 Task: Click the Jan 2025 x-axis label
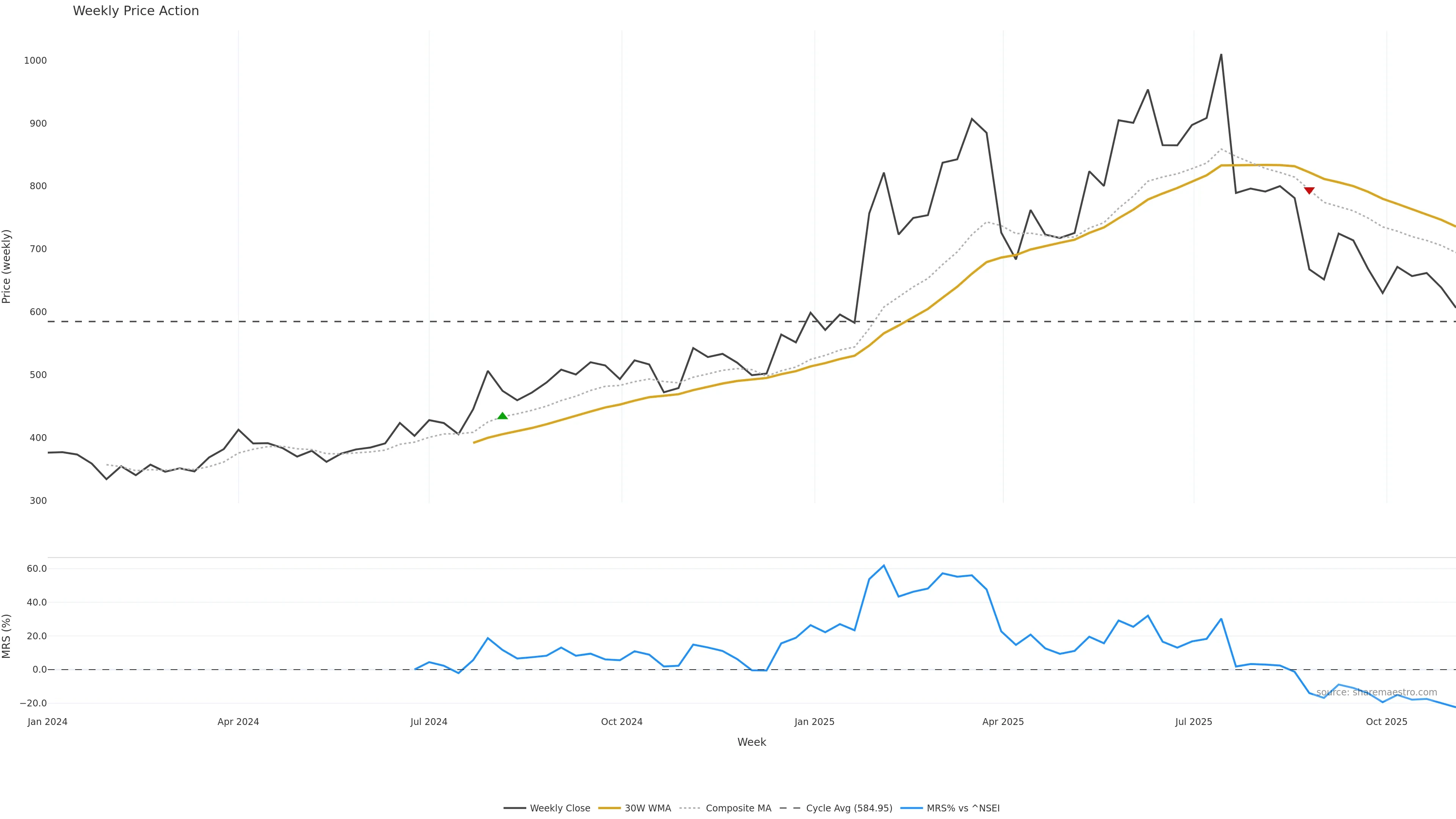click(x=814, y=722)
